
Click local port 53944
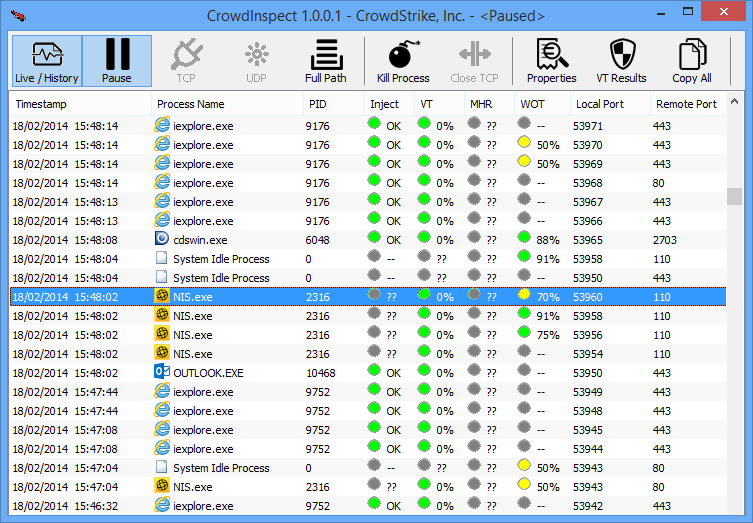point(588,450)
